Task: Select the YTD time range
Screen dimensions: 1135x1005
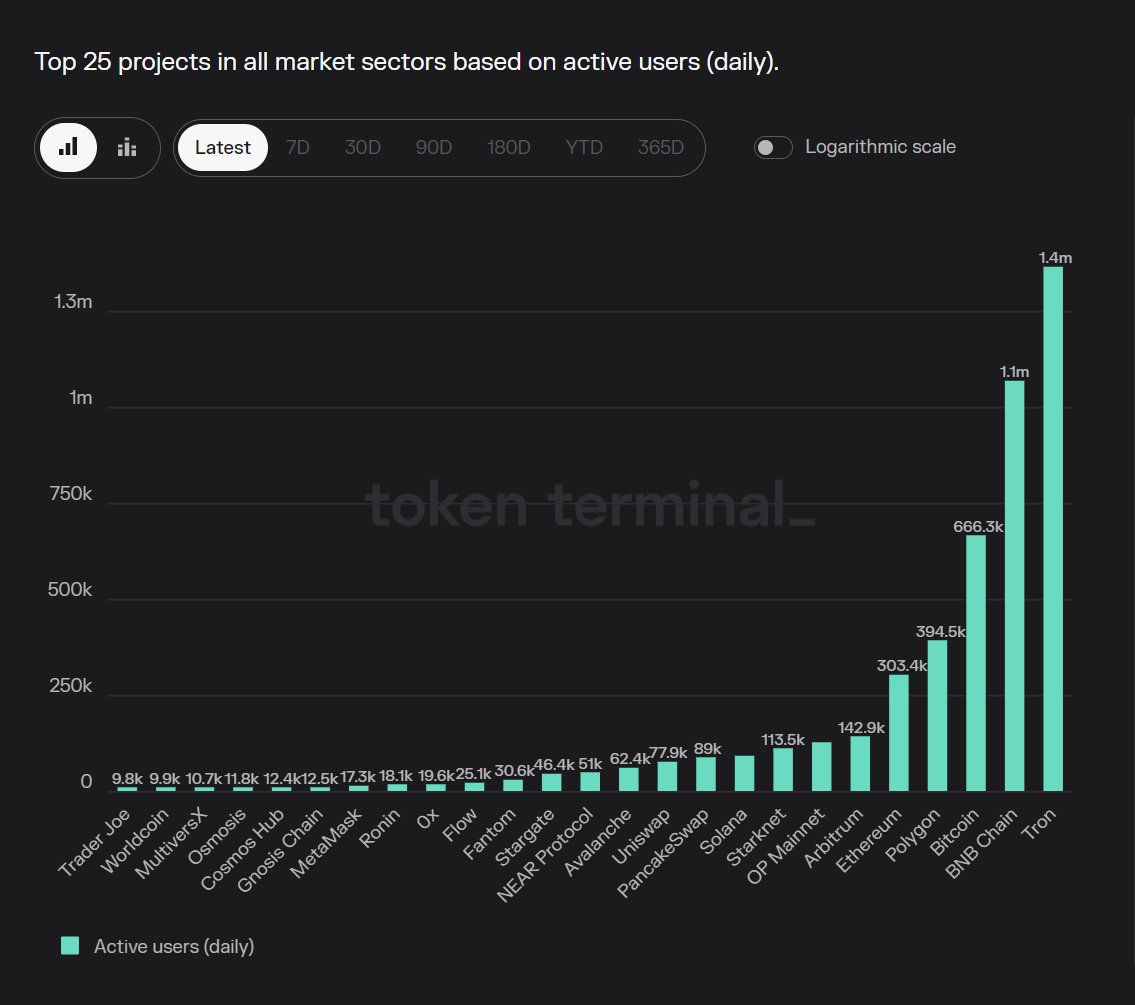Action: [584, 147]
